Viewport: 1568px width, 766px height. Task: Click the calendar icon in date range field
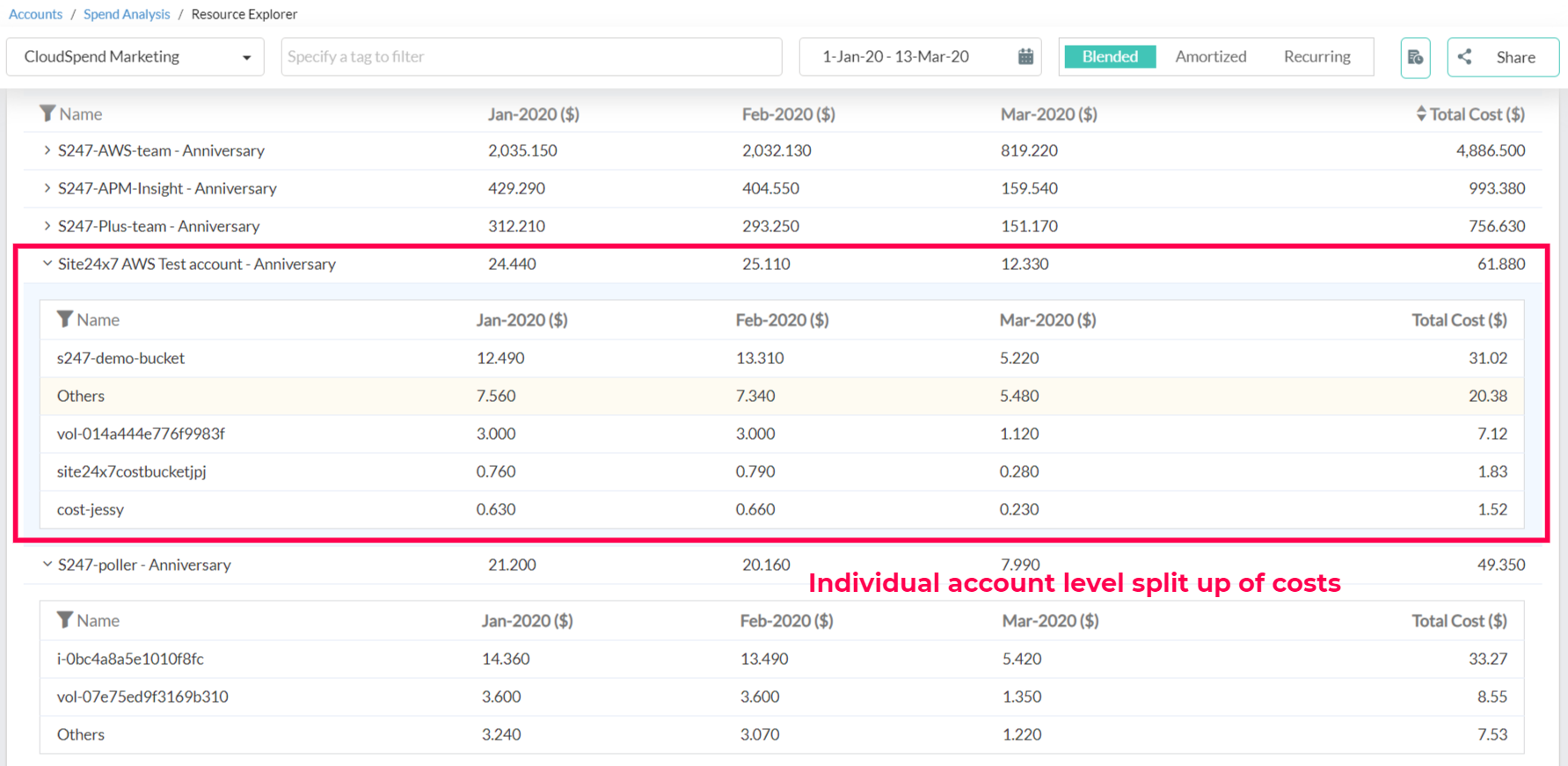[x=1025, y=56]
